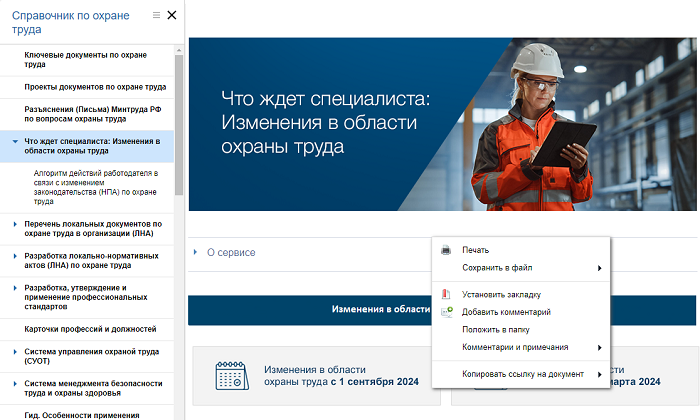Open Карточки профессий и должностей

(x=90, y=329)
